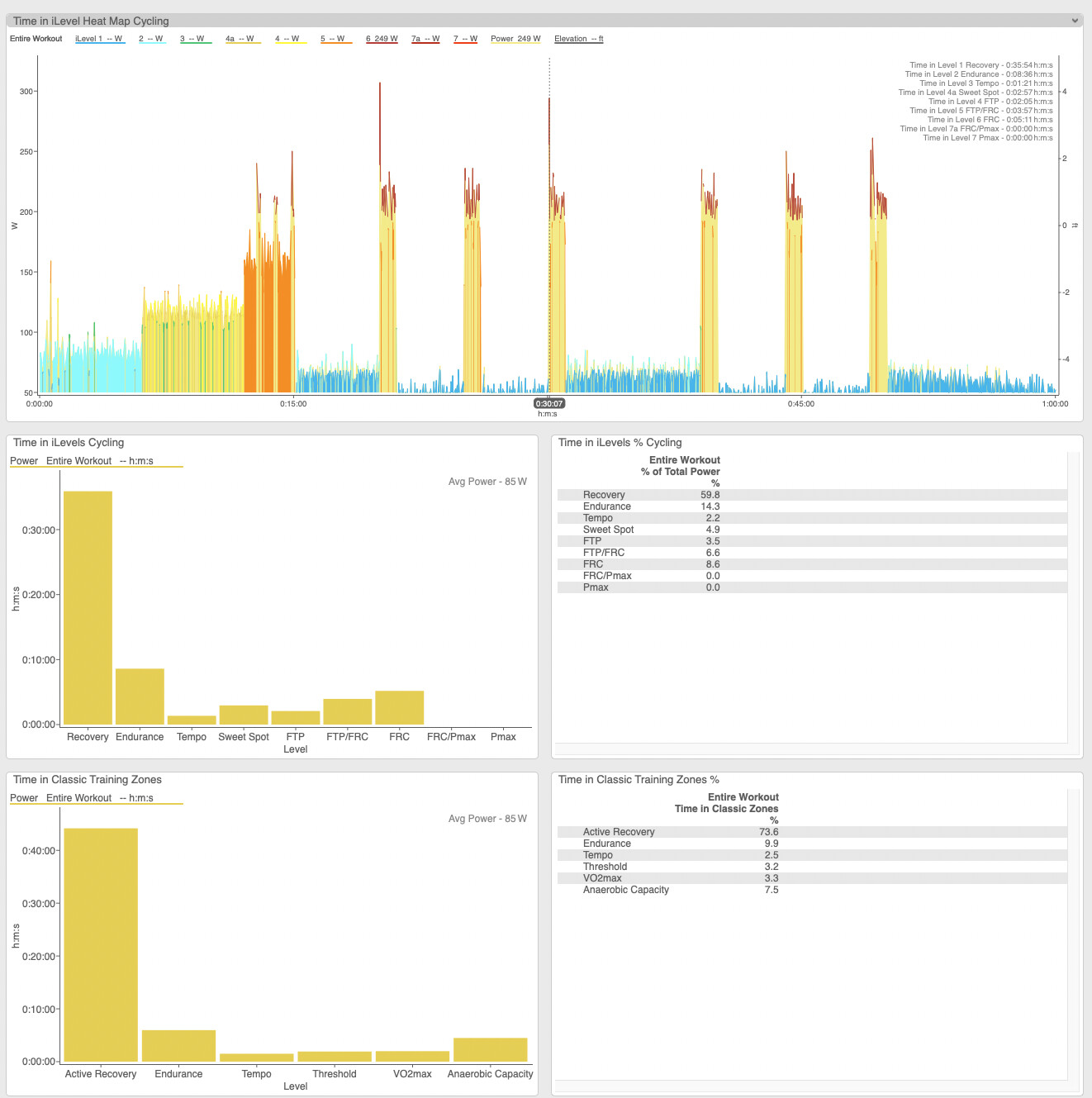Image resolution: width=1092 pixels, height=1098 pixels.
Task: Toggle the 6 249 W legend entry
Action: [x=382, y=39]
